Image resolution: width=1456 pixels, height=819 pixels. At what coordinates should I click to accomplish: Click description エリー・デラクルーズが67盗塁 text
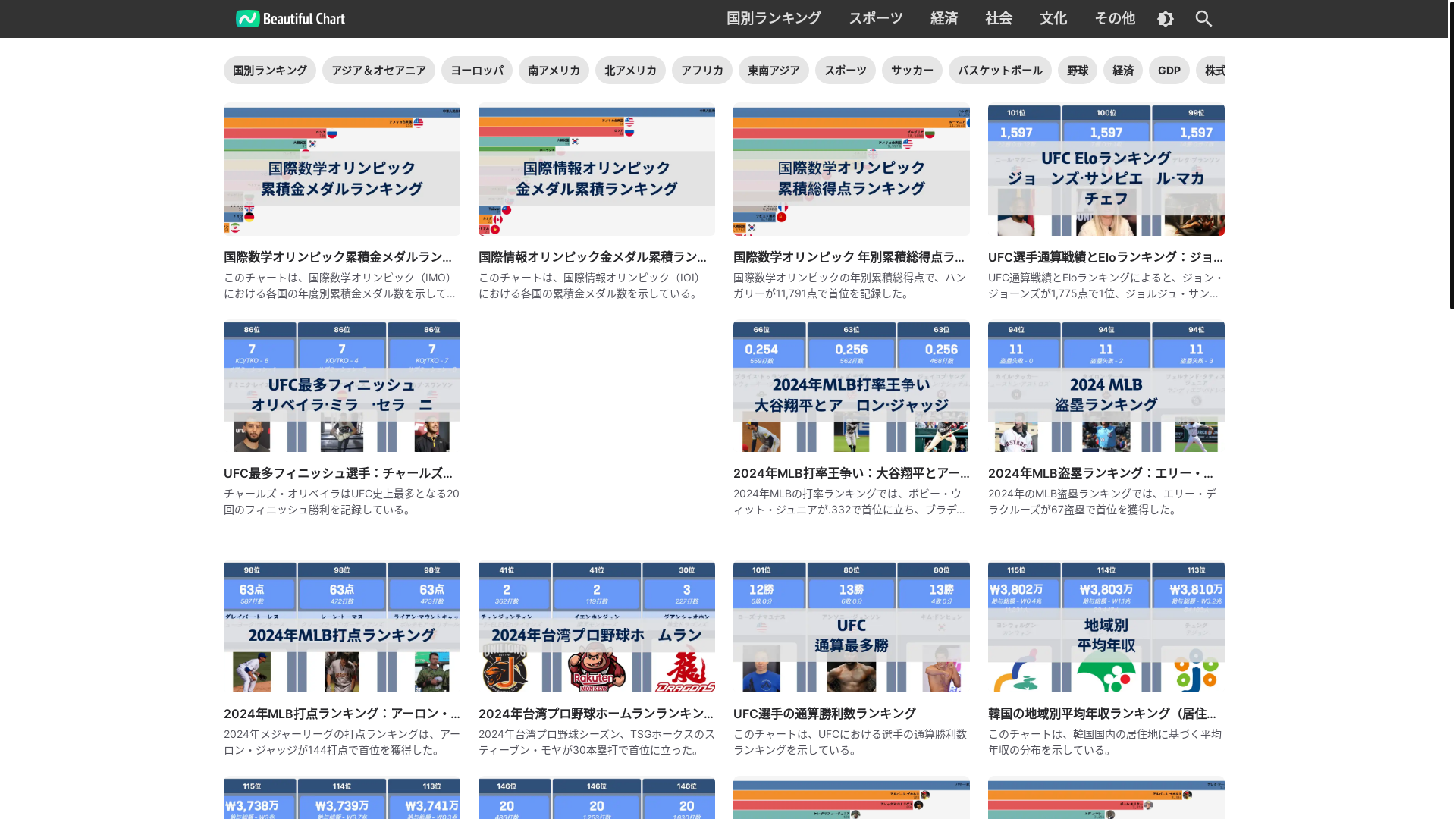1102,502
